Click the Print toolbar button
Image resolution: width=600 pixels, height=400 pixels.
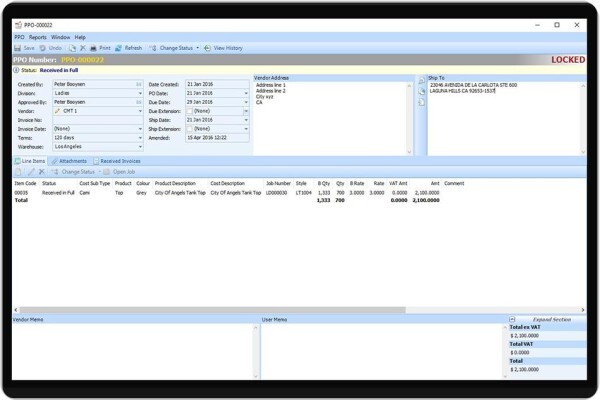tap(100, 48)
